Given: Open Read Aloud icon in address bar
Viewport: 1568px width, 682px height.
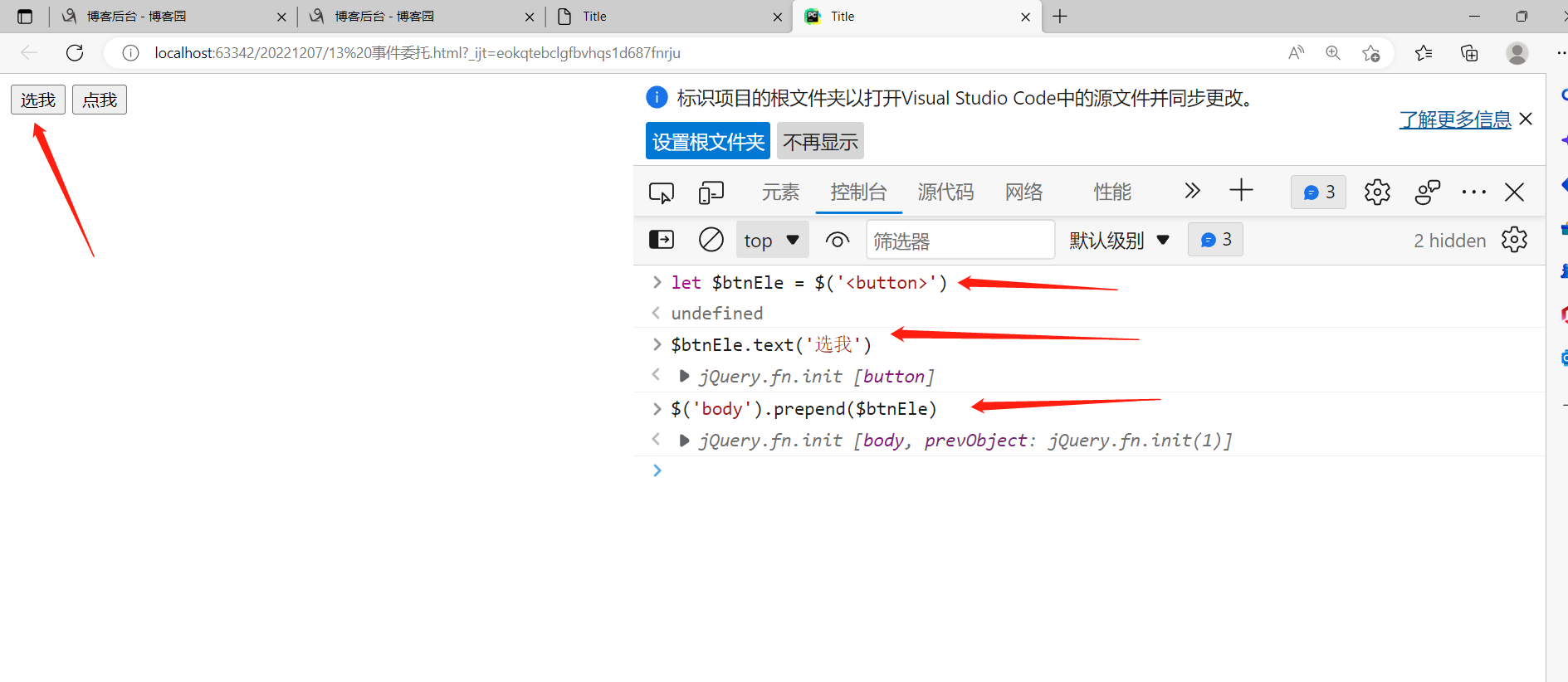Looking at the screenshot, I should point(1296,53).
